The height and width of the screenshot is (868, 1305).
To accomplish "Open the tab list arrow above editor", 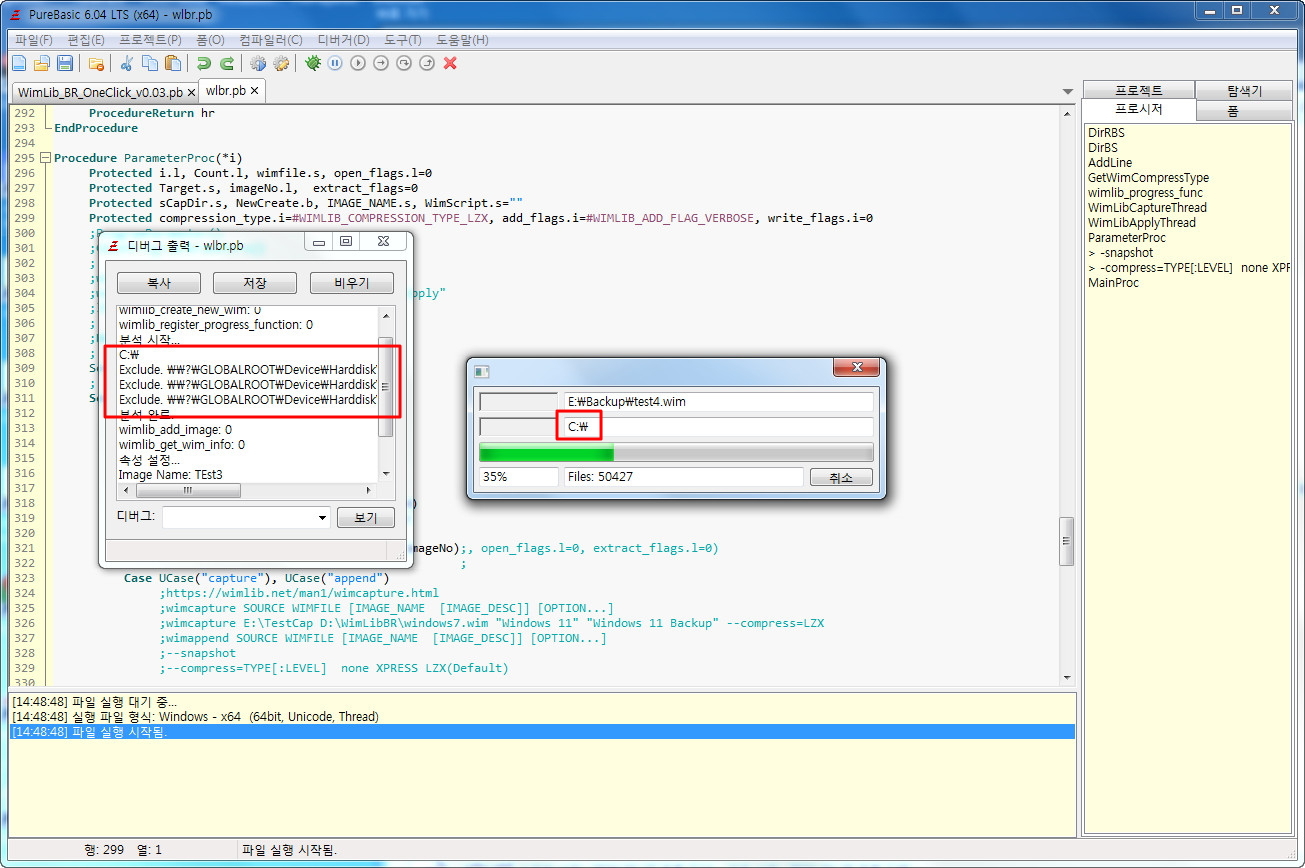I will click(x=1068, y=92).
